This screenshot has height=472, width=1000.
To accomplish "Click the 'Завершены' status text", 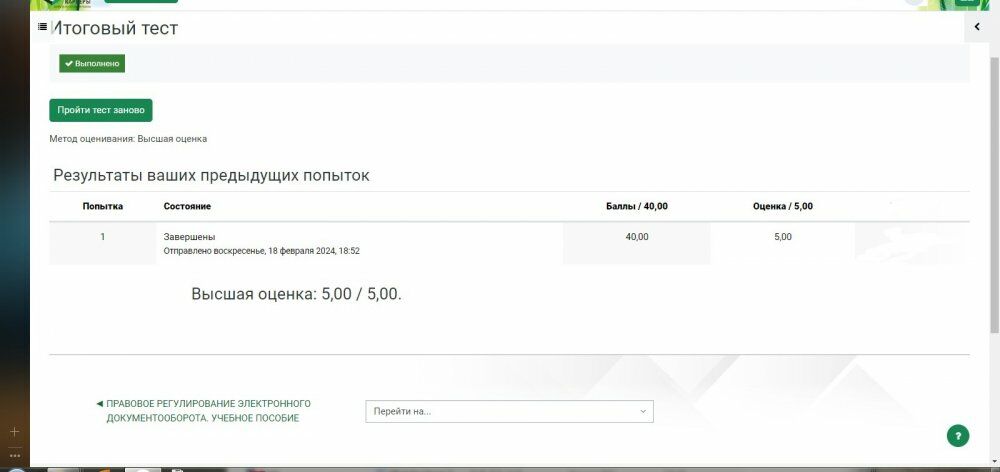I will click(189, 237).
